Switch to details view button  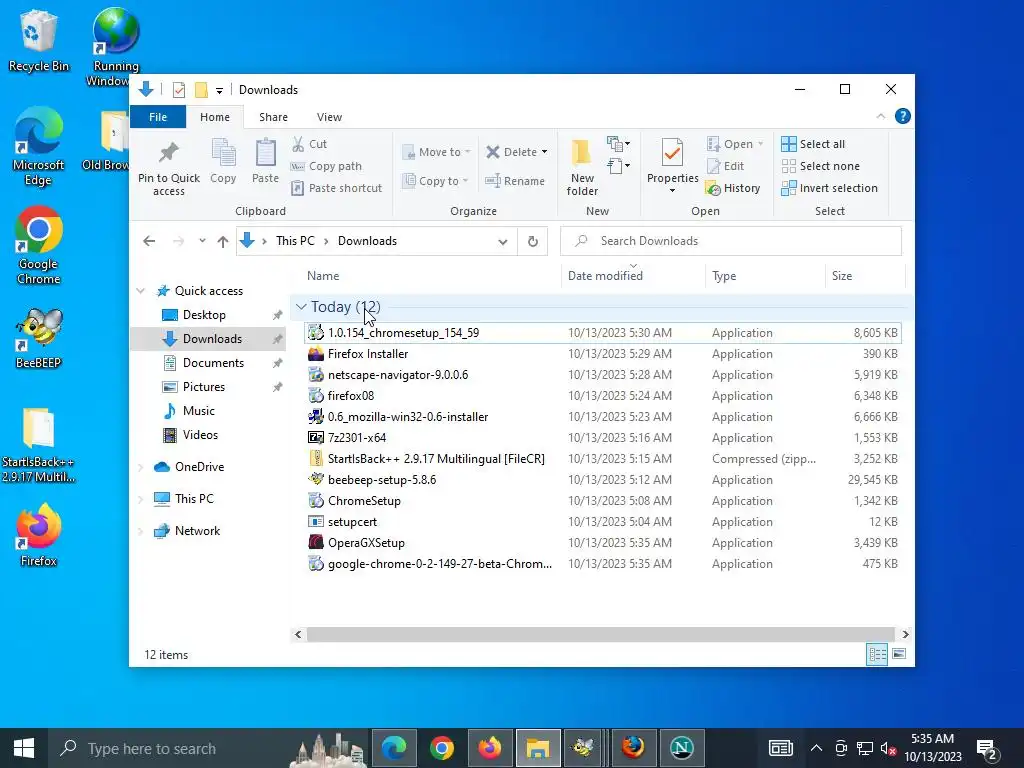pyautogui.click(x=877, y=654)
